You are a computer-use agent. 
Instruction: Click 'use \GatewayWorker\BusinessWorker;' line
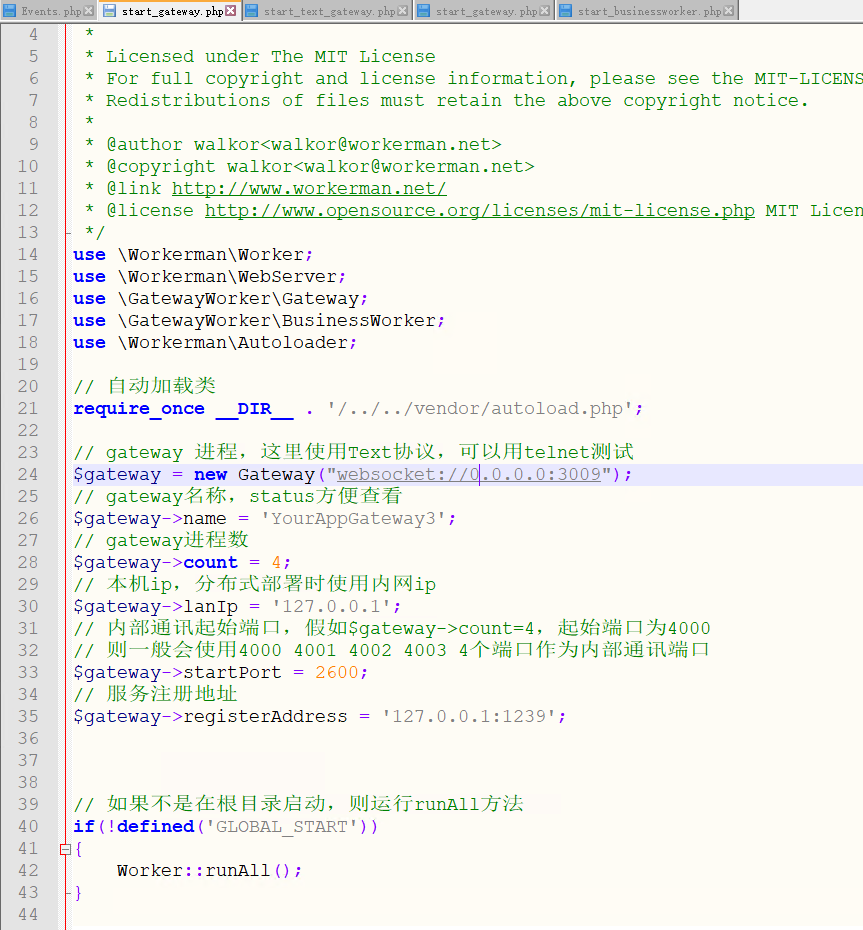click(259, 321)
